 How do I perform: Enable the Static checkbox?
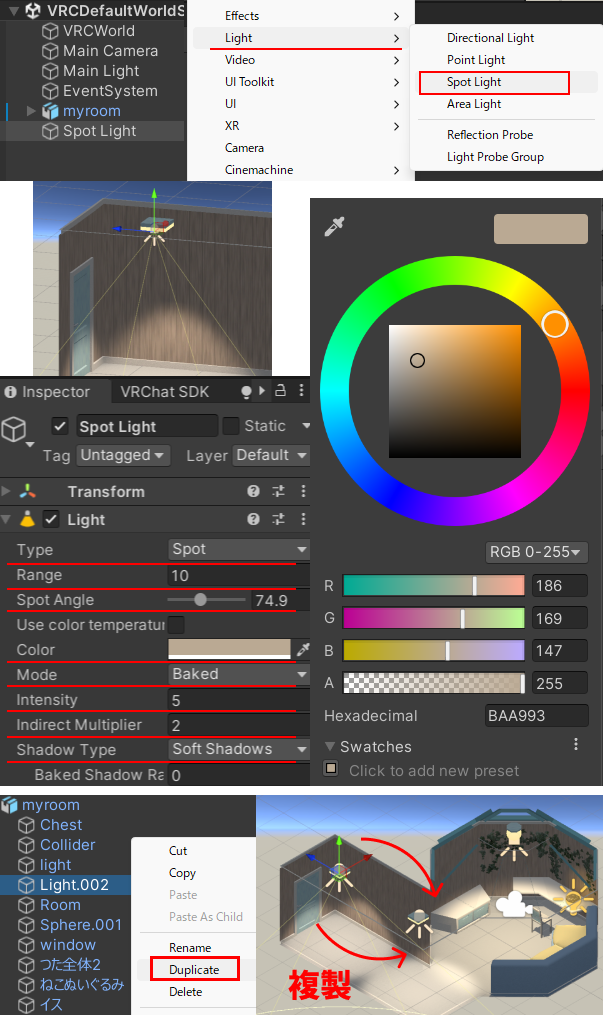point(231,426)
